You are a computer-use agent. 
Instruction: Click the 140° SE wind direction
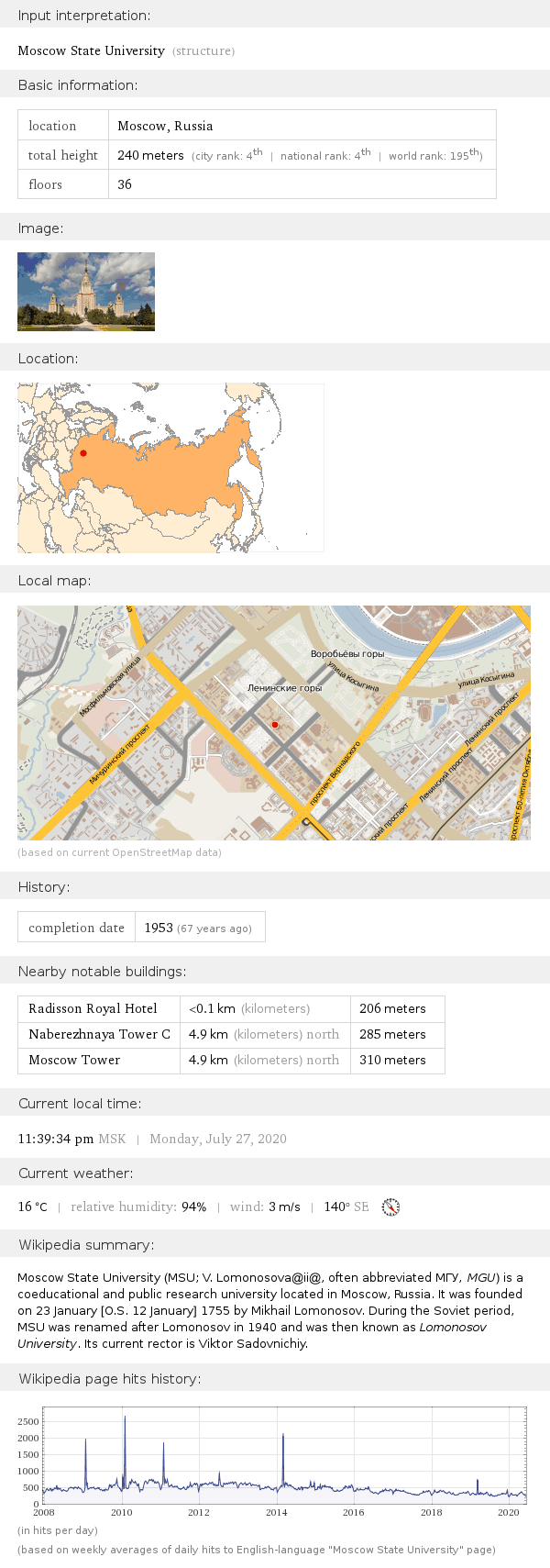346,1207
